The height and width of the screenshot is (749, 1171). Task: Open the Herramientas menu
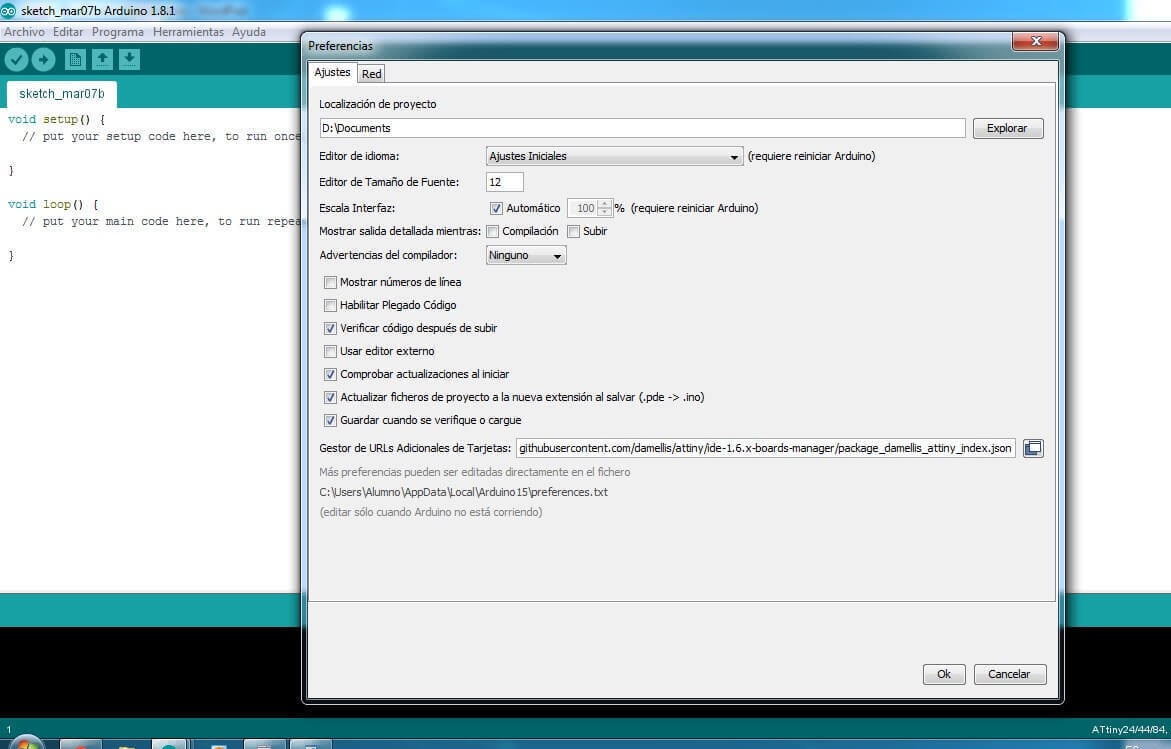[188, 32]
